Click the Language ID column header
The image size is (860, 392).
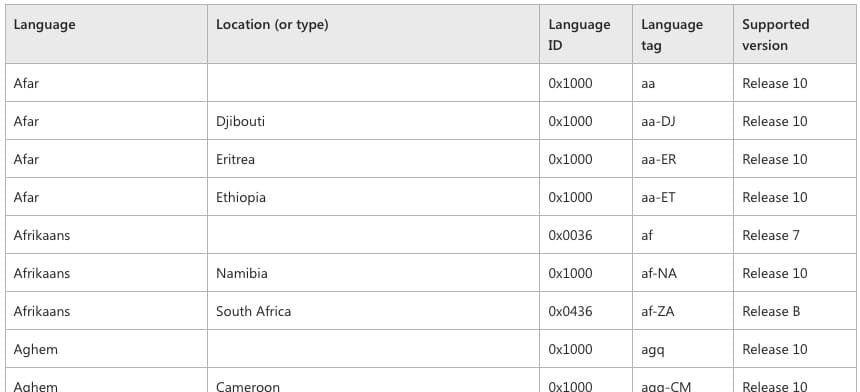pyautogui.click(x=586, y=34)
